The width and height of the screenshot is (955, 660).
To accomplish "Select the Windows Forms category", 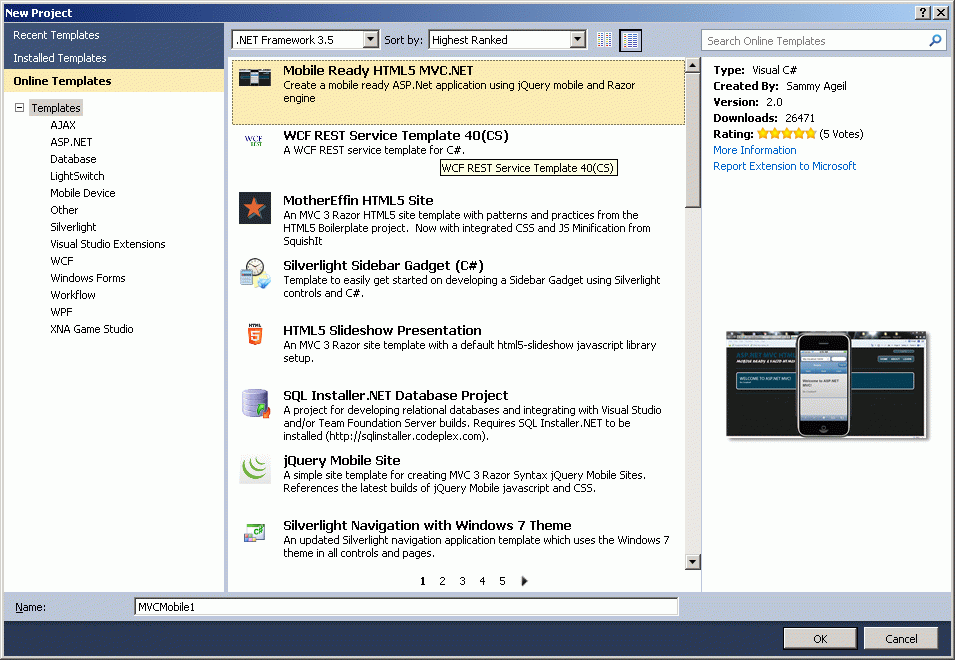I will tap(88, 278).
